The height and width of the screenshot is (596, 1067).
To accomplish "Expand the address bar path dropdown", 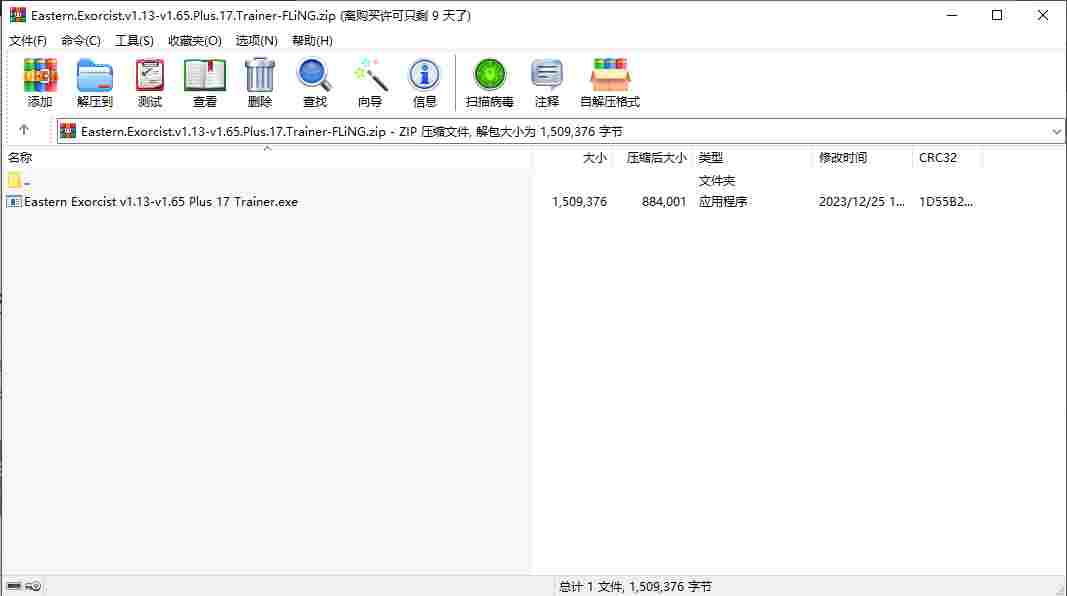I will [1056, 131].
